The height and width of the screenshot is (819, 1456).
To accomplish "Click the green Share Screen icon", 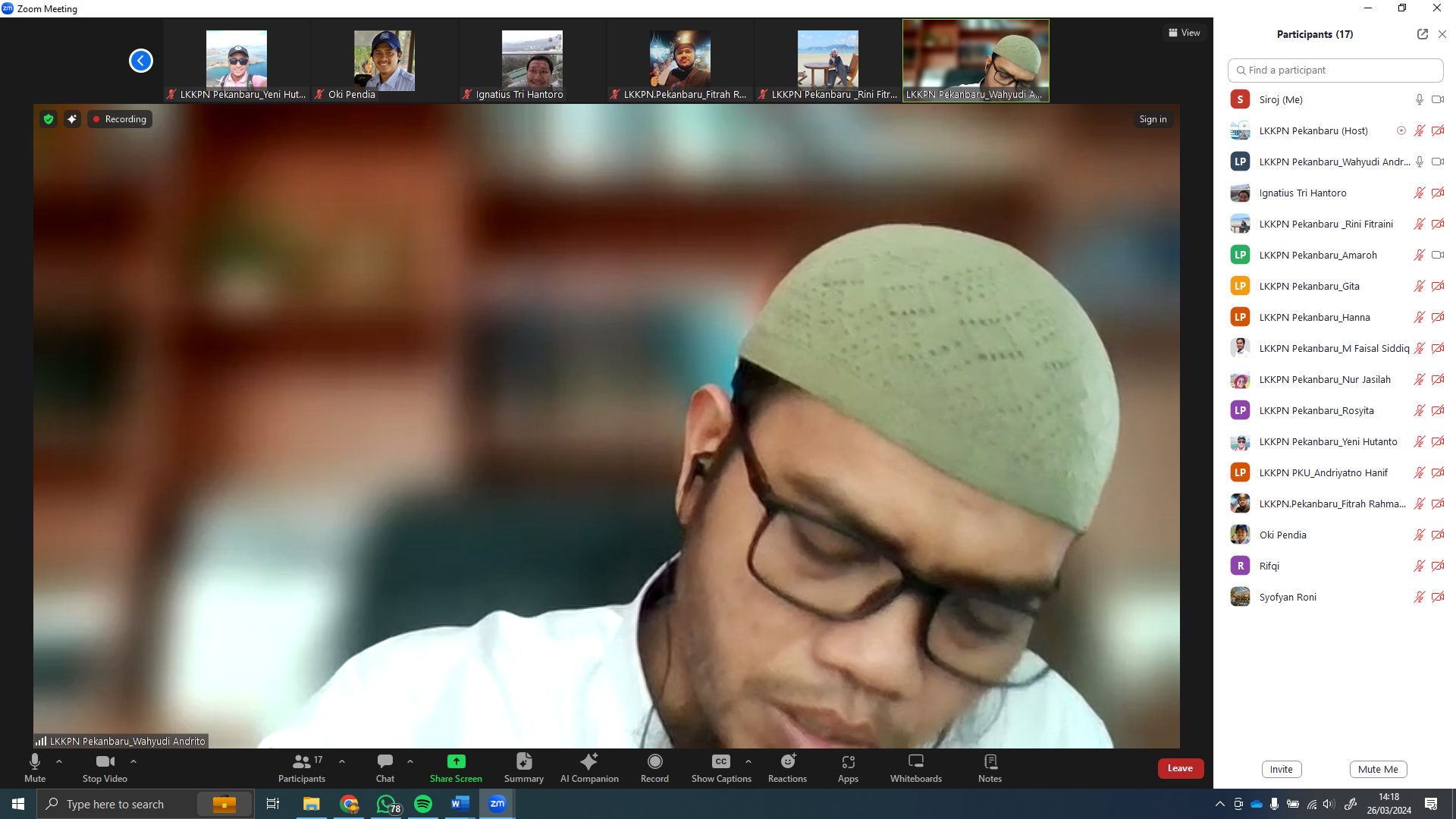I will 456,761.
